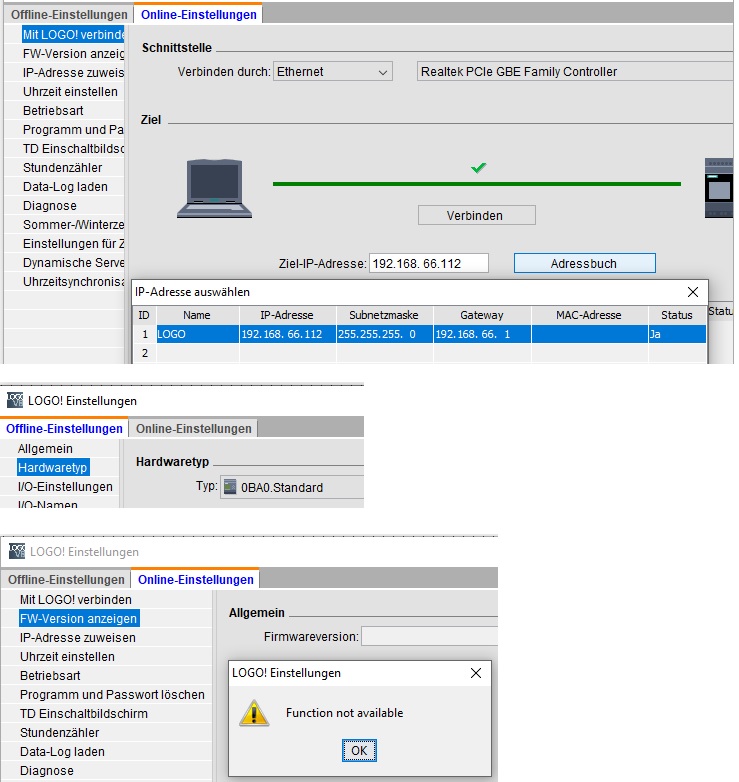739x782 pixels.
Task: Open the Verbinden durch Ethernet dropdown
Action: (333, 72)
